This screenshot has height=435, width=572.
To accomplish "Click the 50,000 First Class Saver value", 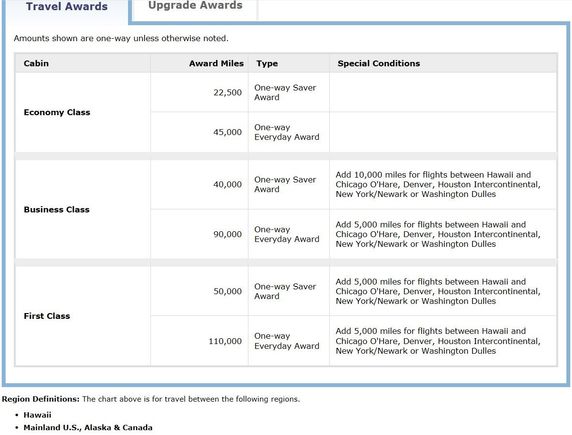I will pos(228,291).
